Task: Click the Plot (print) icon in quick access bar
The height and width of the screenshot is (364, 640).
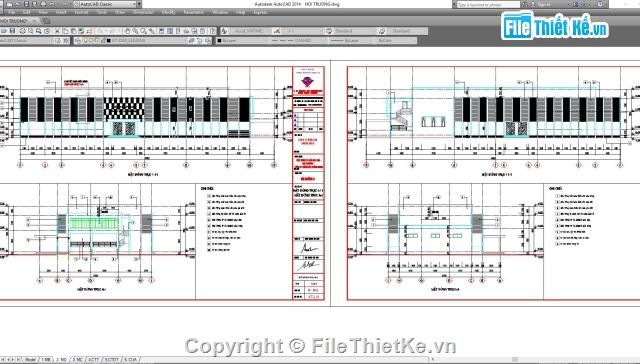Action: coord(43,4)
